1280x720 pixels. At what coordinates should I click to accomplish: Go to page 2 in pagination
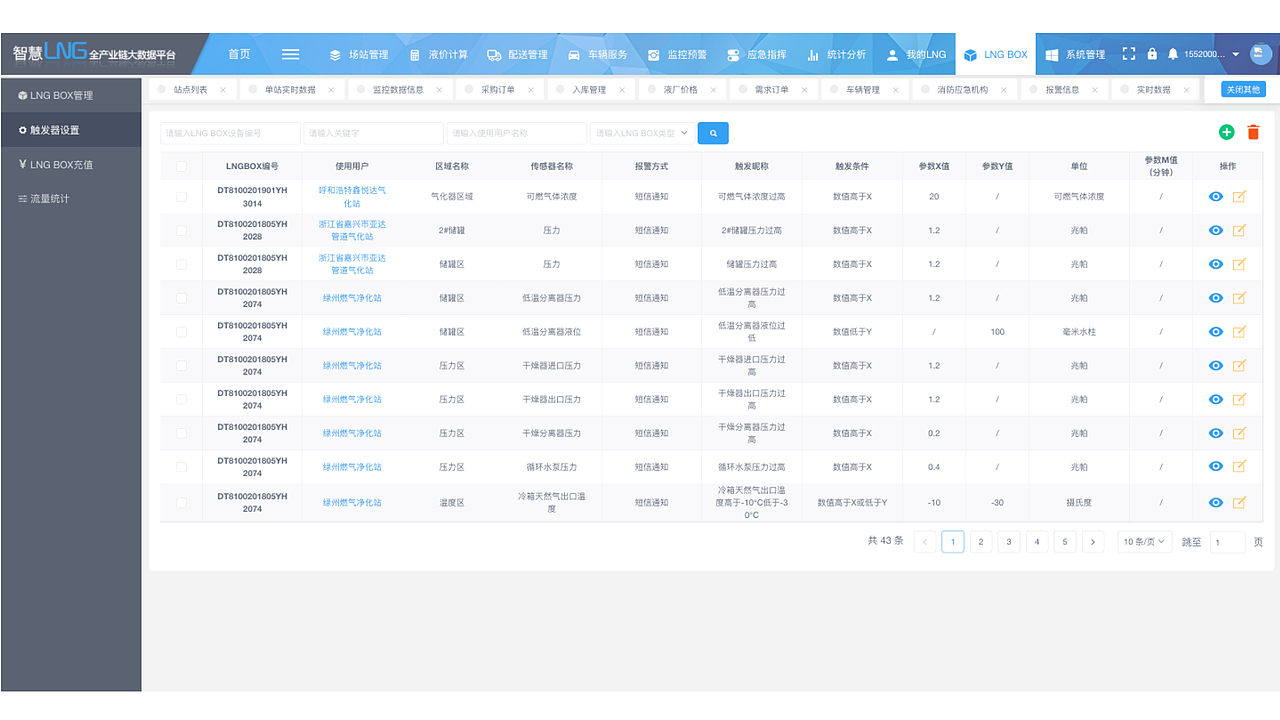pyautogui.click(x=981, y=542)
